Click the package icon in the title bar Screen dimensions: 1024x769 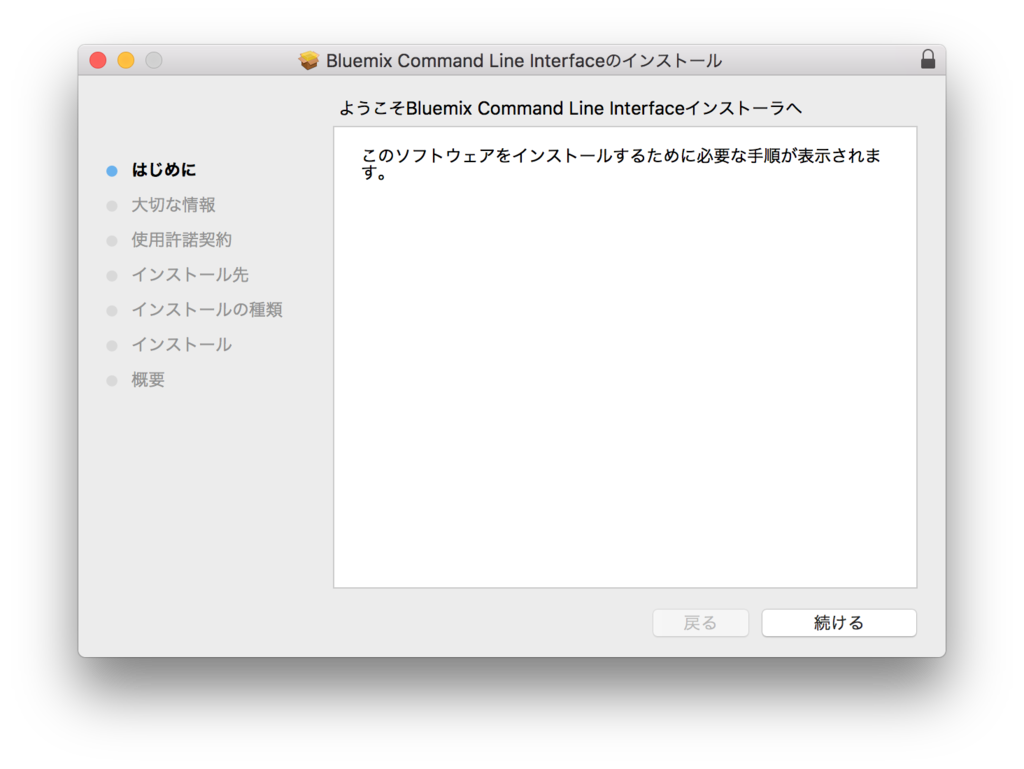(x=309, y=61)
